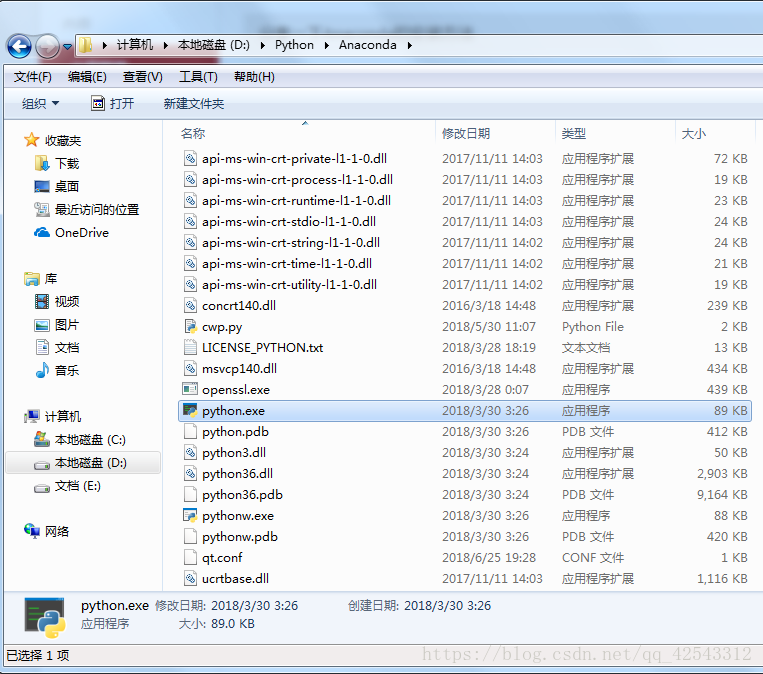Expand the arrow after Anaconda in address bar

click(x=410, y=45)
